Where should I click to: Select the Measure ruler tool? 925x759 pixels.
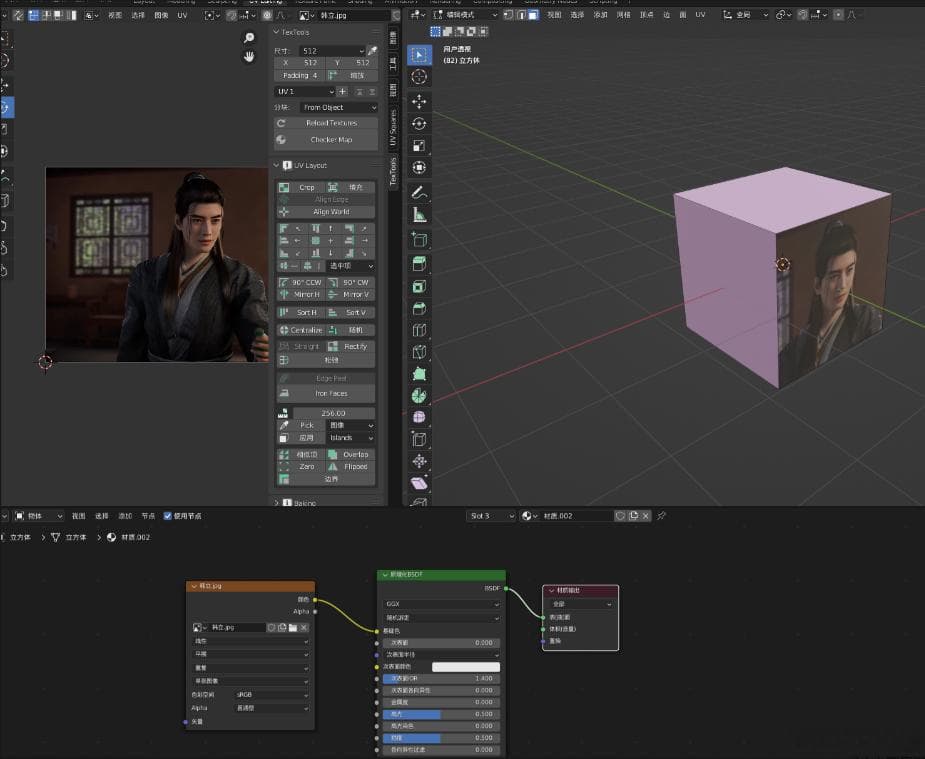coord(419,215)
